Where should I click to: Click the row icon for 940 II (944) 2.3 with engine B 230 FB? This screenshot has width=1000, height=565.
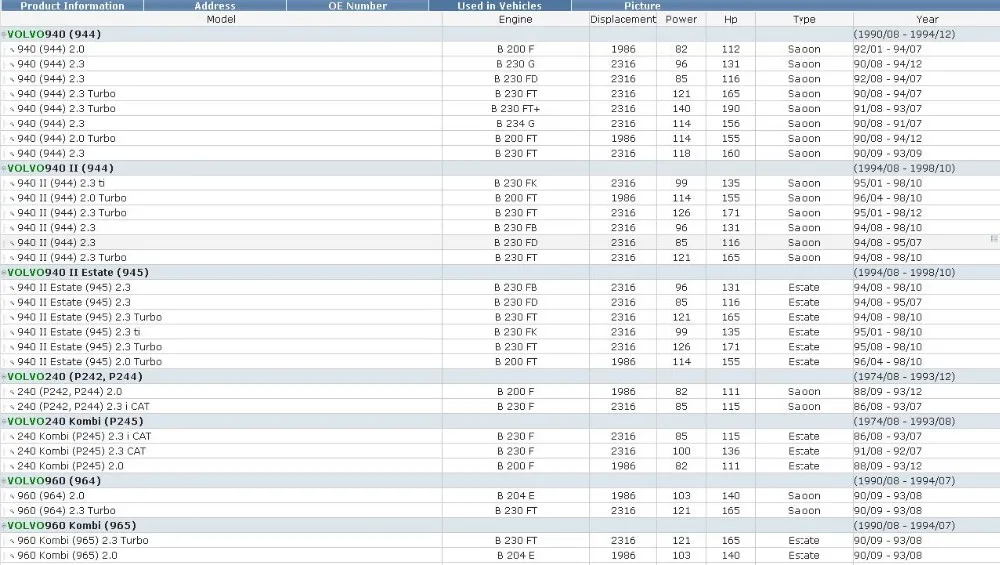pyautogui.click(x=11, y=228)
